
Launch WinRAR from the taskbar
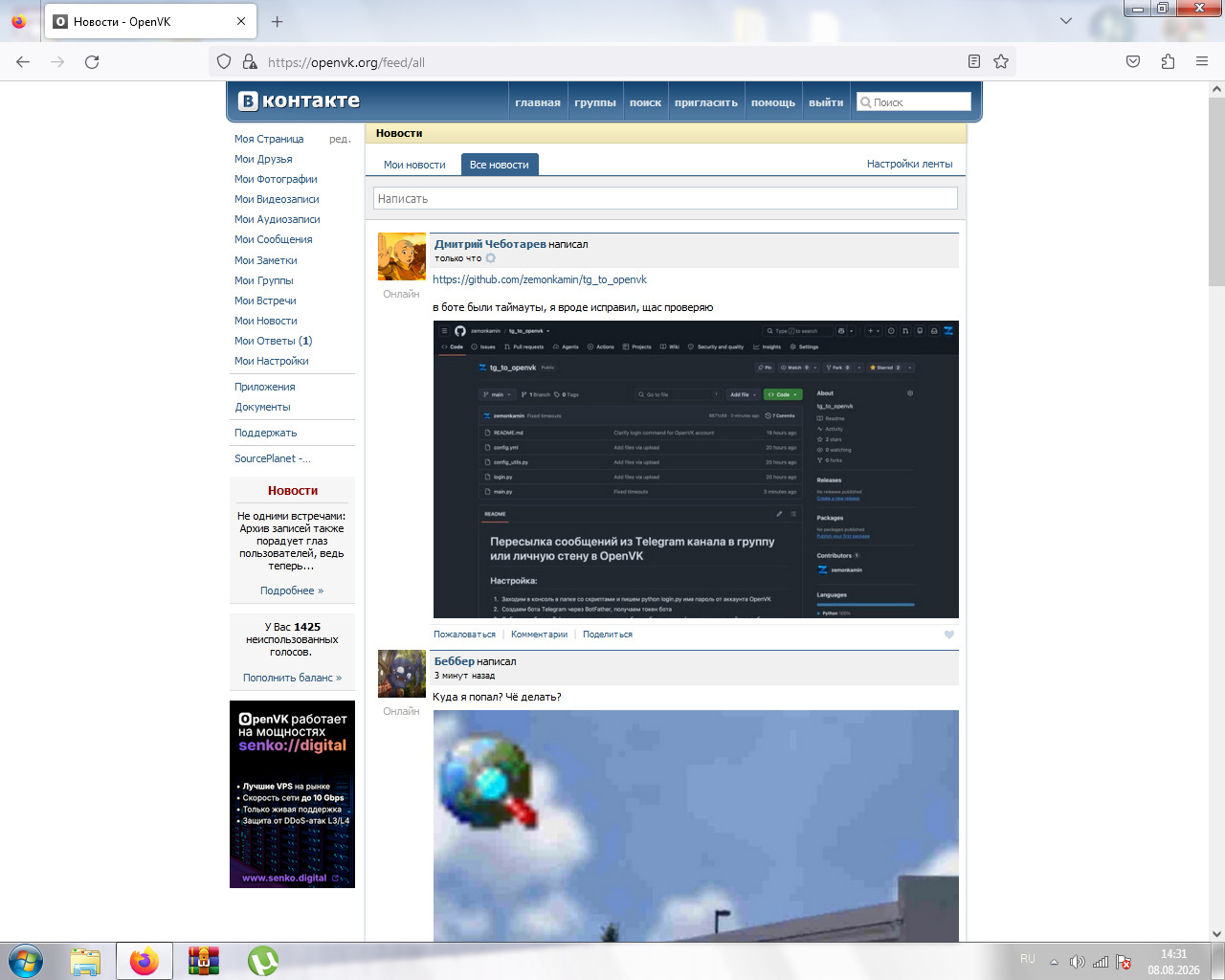[204, 961]
